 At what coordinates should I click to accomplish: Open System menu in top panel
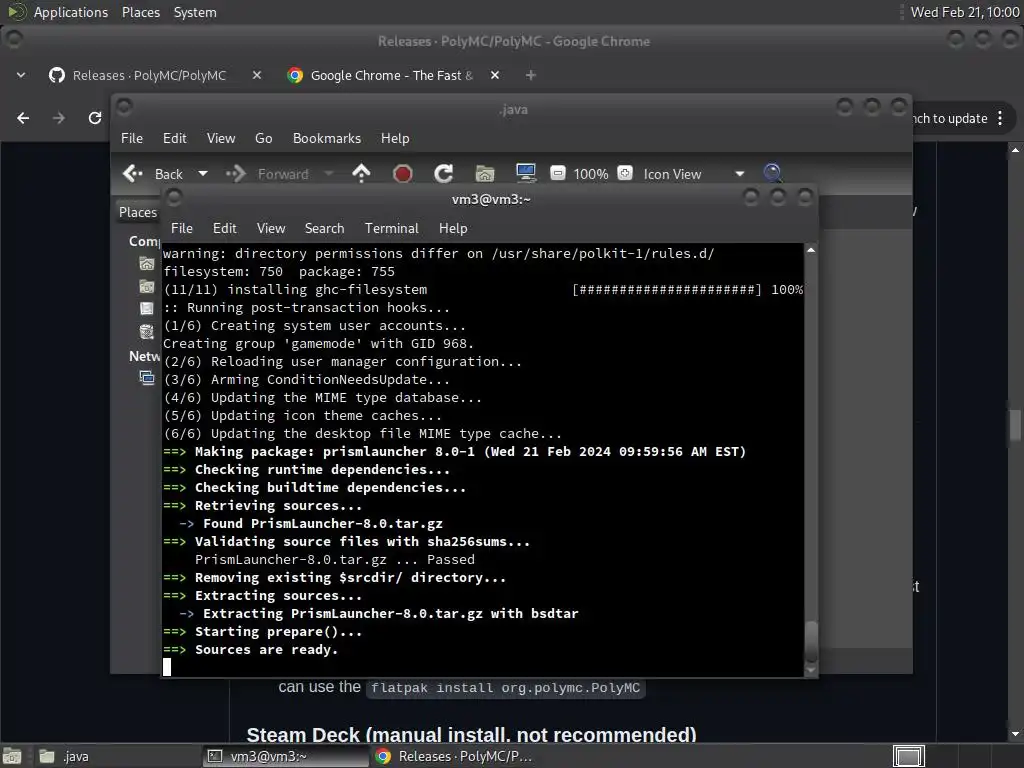pyautogui.click(x=195, y=12)
